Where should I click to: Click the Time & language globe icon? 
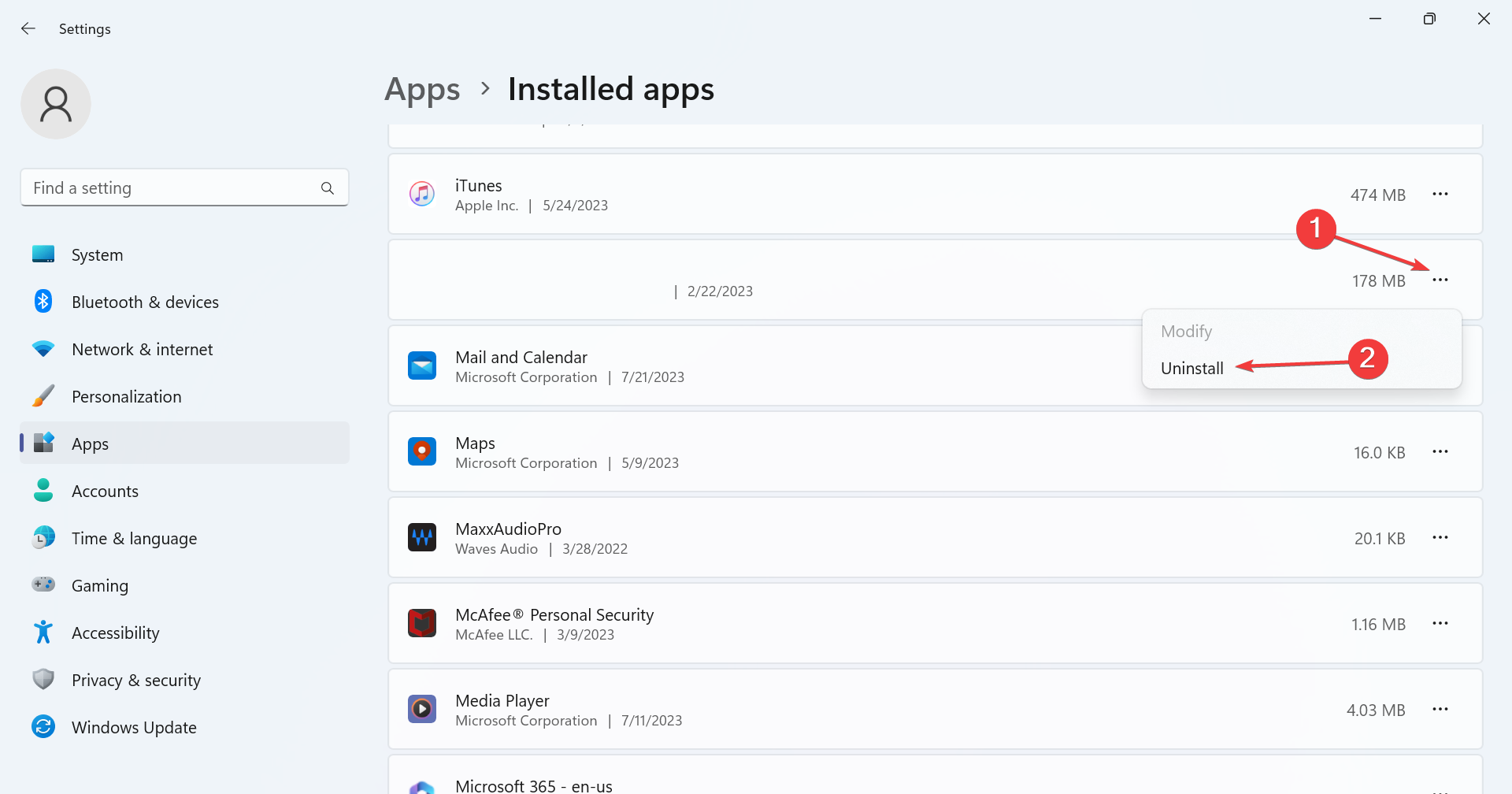[43, 537]
